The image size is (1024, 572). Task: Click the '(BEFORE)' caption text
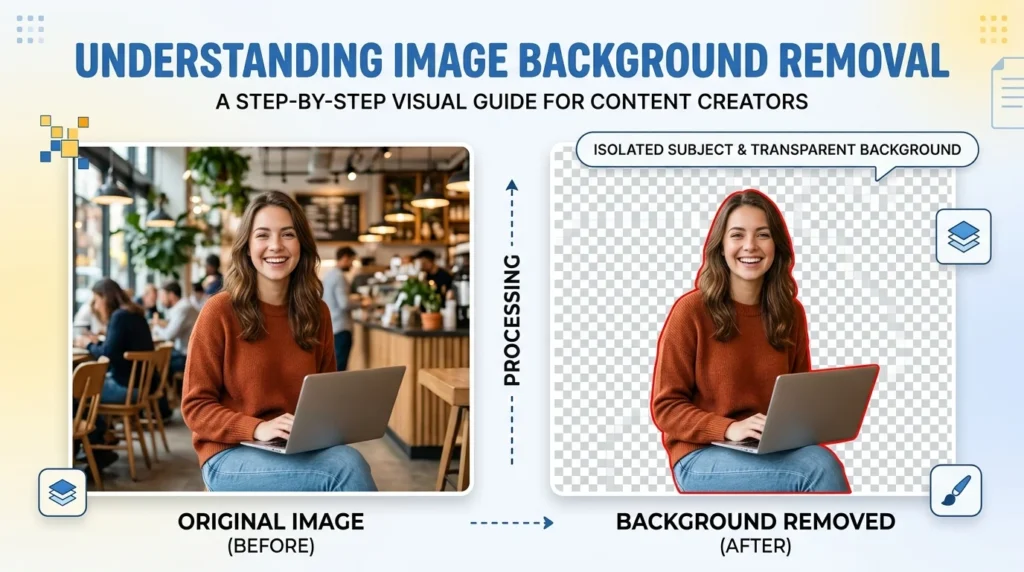271,546
